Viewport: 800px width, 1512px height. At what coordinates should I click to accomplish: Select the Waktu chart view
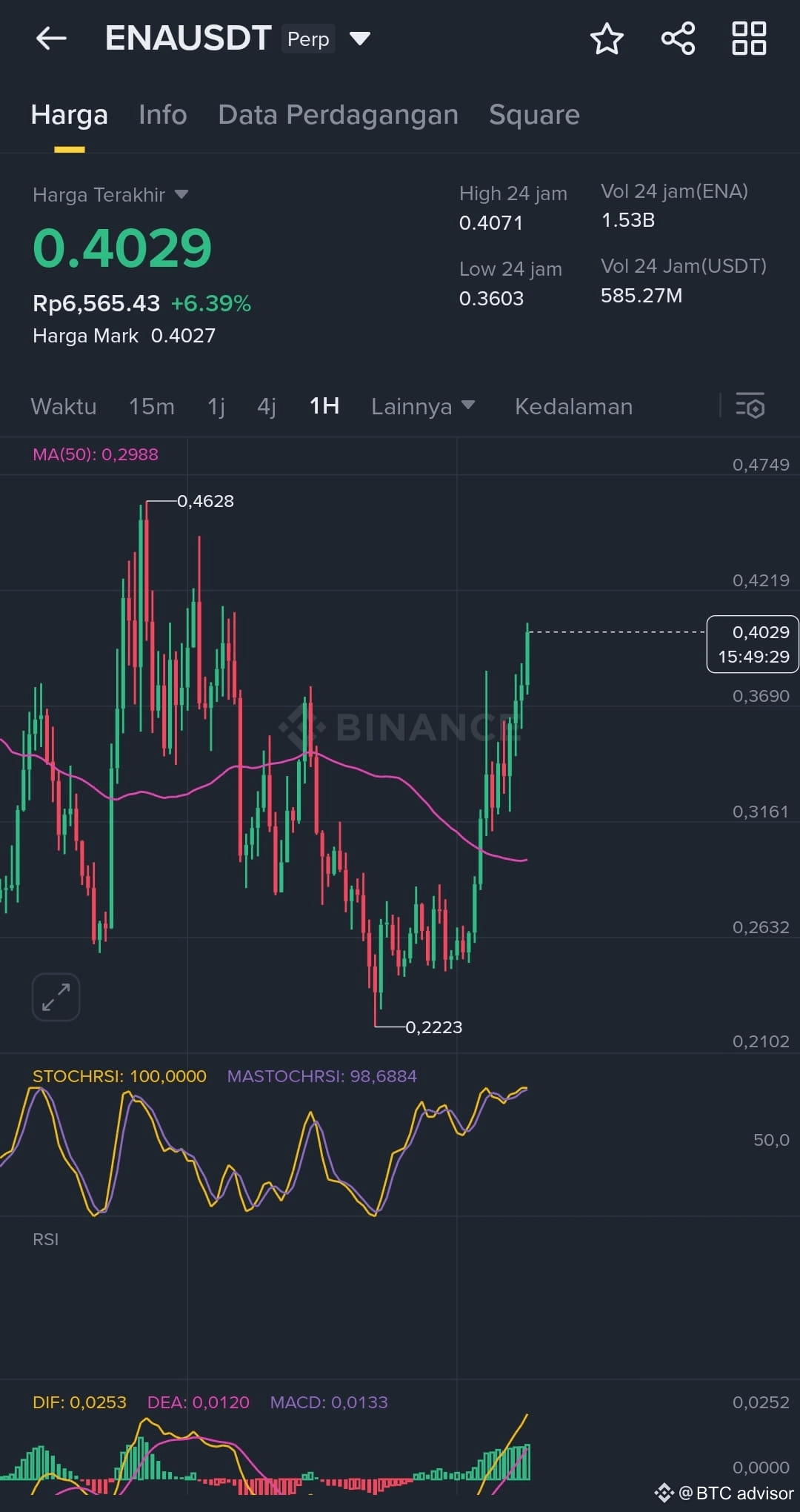(64, 406)
